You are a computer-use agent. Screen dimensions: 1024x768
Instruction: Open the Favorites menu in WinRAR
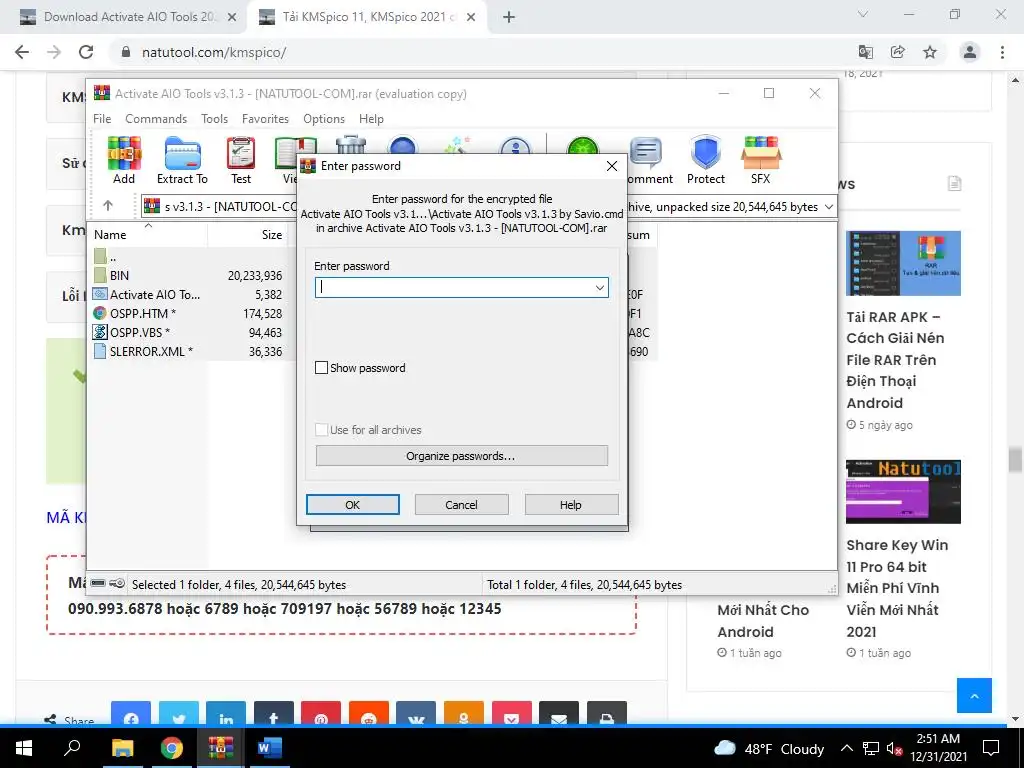click(x=265, y=119)
